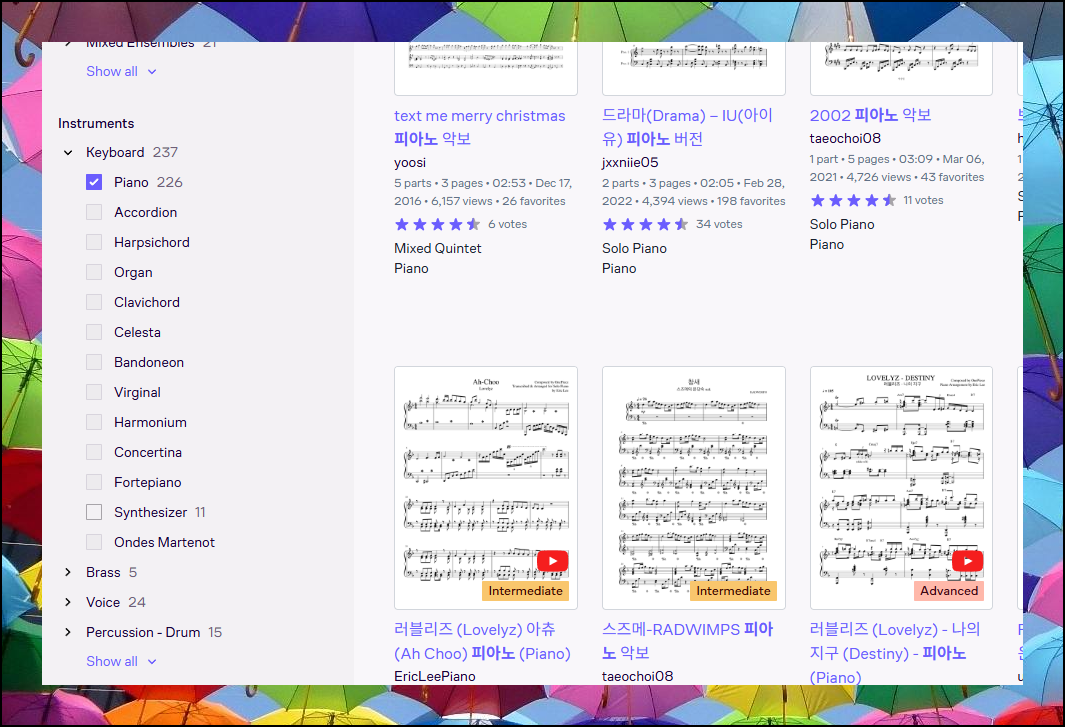Screen dimensions: 1065x727
Task: Click the Brass 5 group label
Action: [x=111, y=572]
